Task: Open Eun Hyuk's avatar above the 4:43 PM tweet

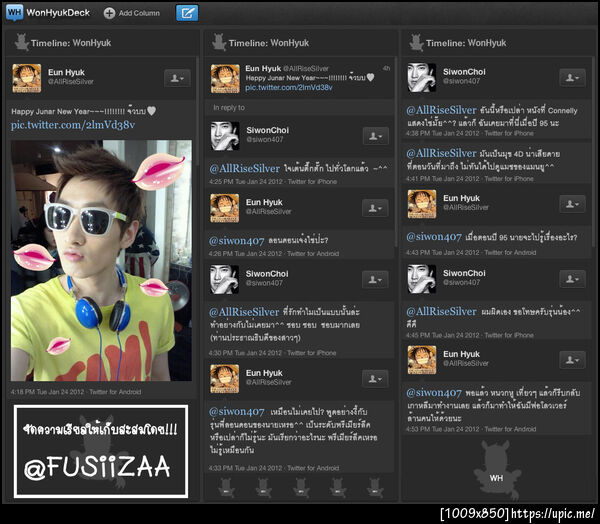Action: [x=422, y=204]
